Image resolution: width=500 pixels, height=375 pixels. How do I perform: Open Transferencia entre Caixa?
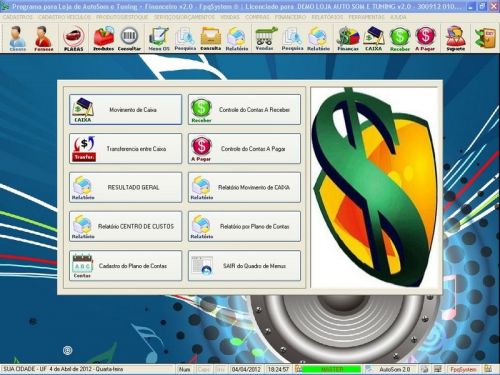(126, 149)
